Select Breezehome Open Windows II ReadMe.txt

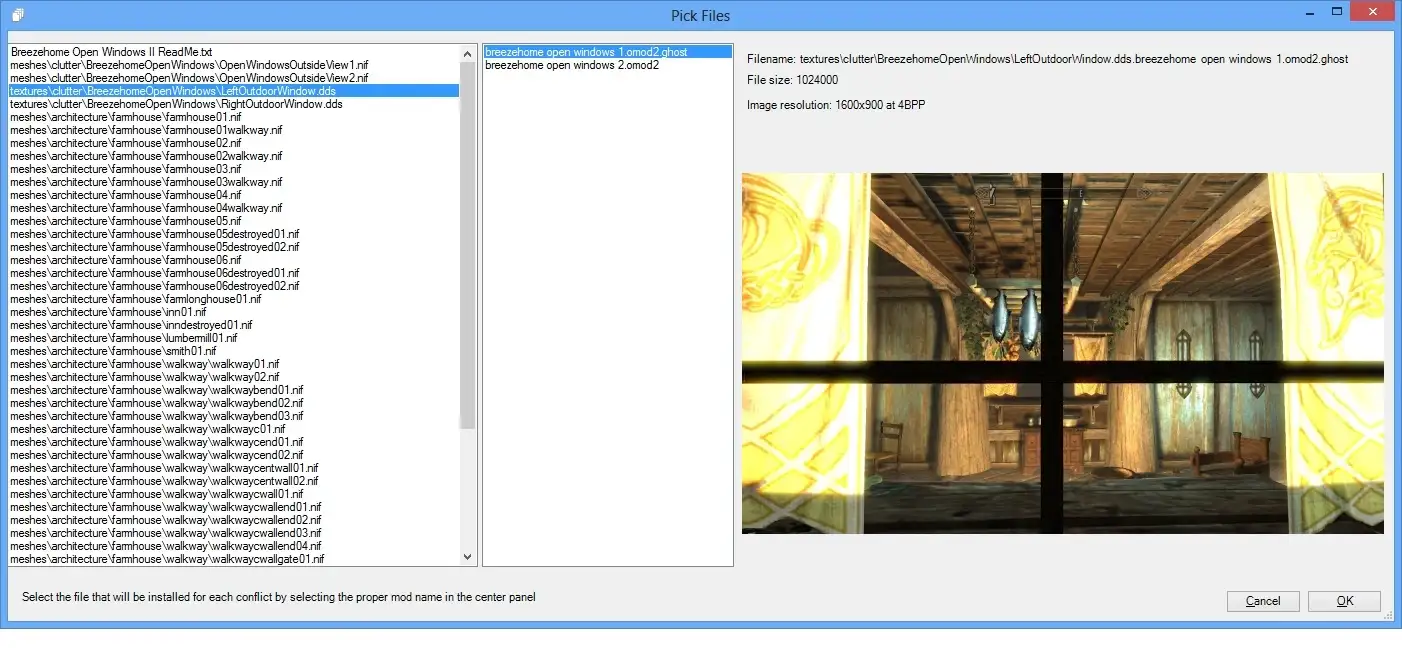(x=111, y=52)
